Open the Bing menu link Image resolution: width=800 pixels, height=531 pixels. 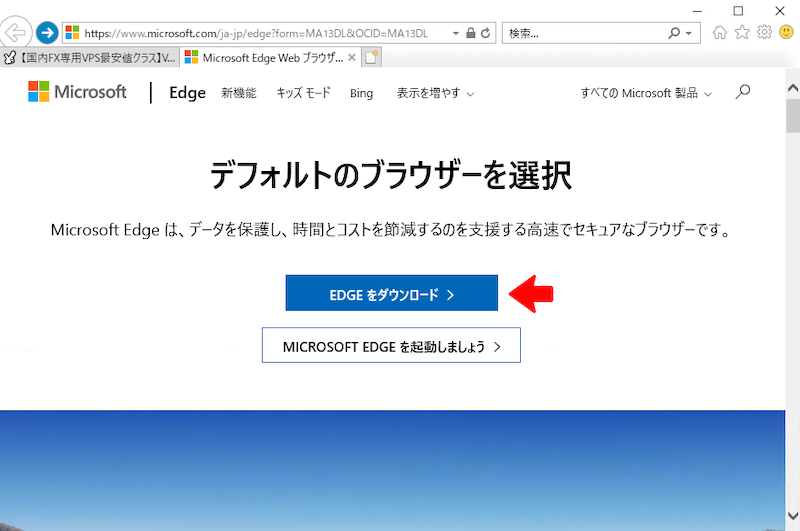pyautogui.click(x=361, y=93)
